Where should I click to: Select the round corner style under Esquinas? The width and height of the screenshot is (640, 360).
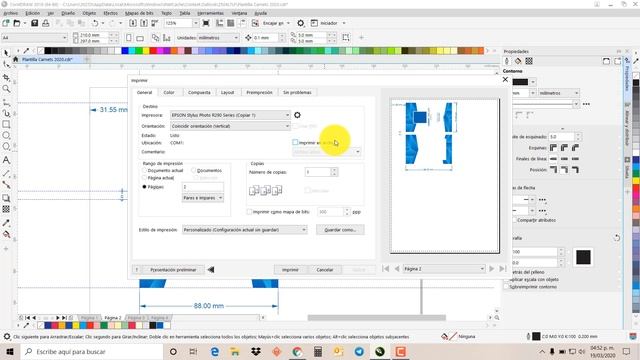coord(564,148)
